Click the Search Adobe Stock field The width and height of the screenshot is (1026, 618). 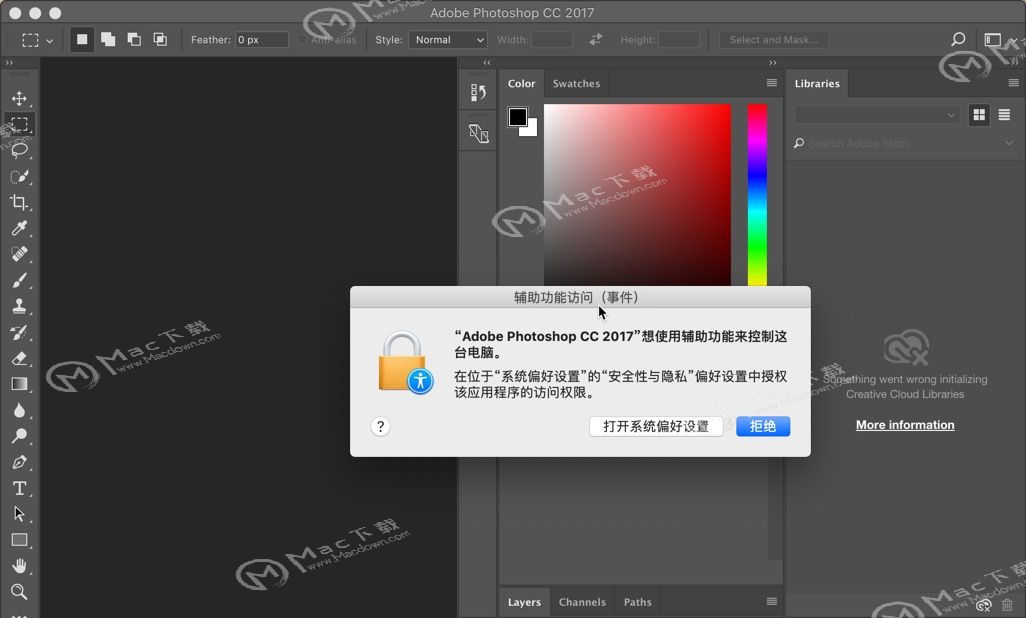click(x=903, y=143)
